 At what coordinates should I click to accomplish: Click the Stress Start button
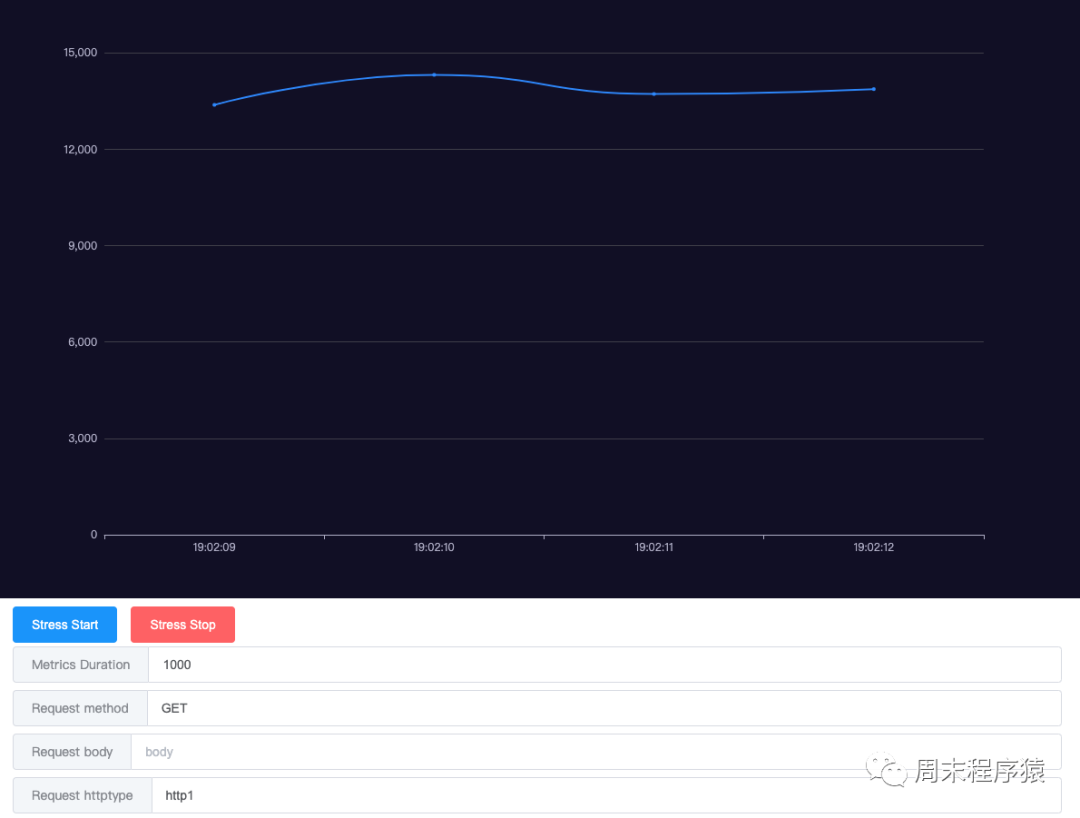[65, 625]
